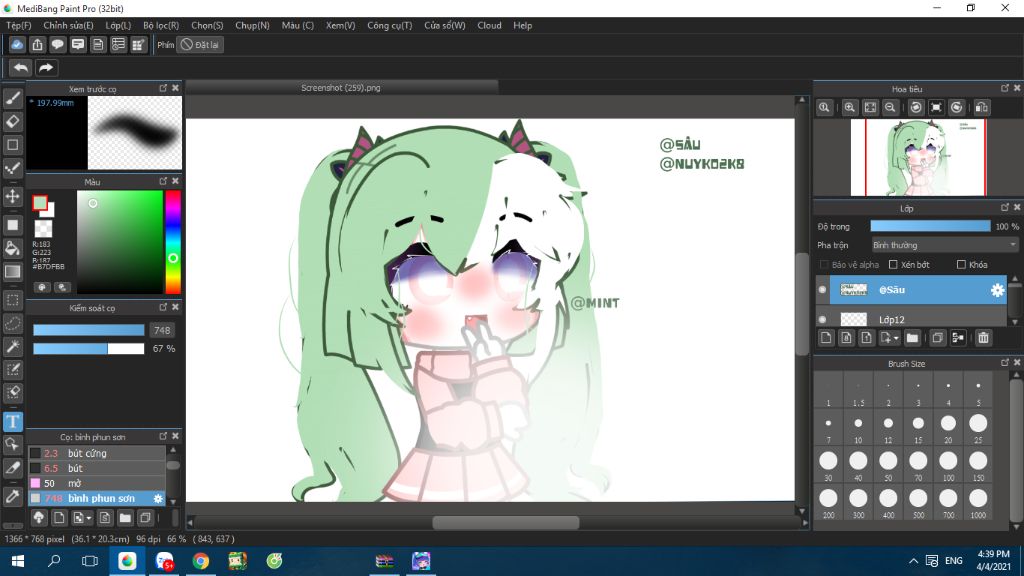This screenshot has width=1024, height=576.
Task: Open the Pha trộn blend mode dropdown
Action: pos(944,245)
